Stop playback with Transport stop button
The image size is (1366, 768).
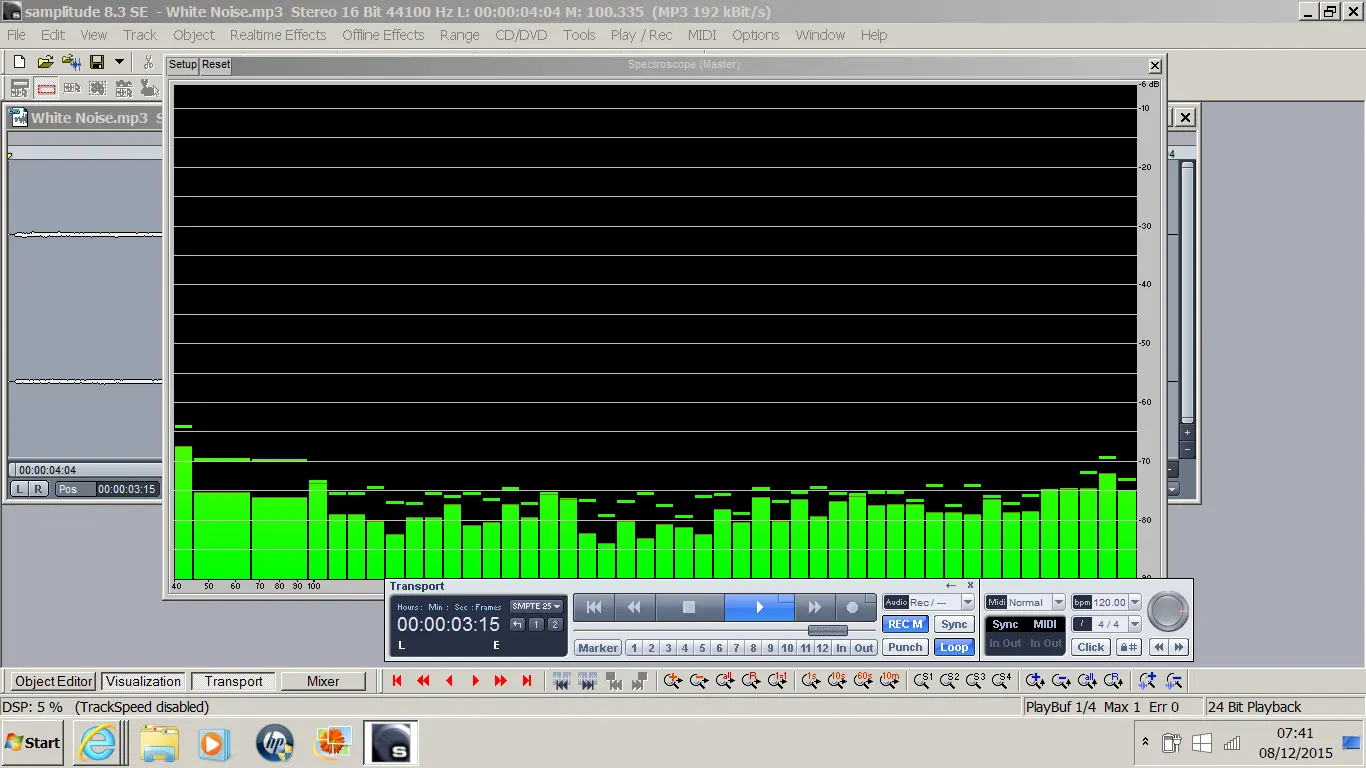coord(689,607)
